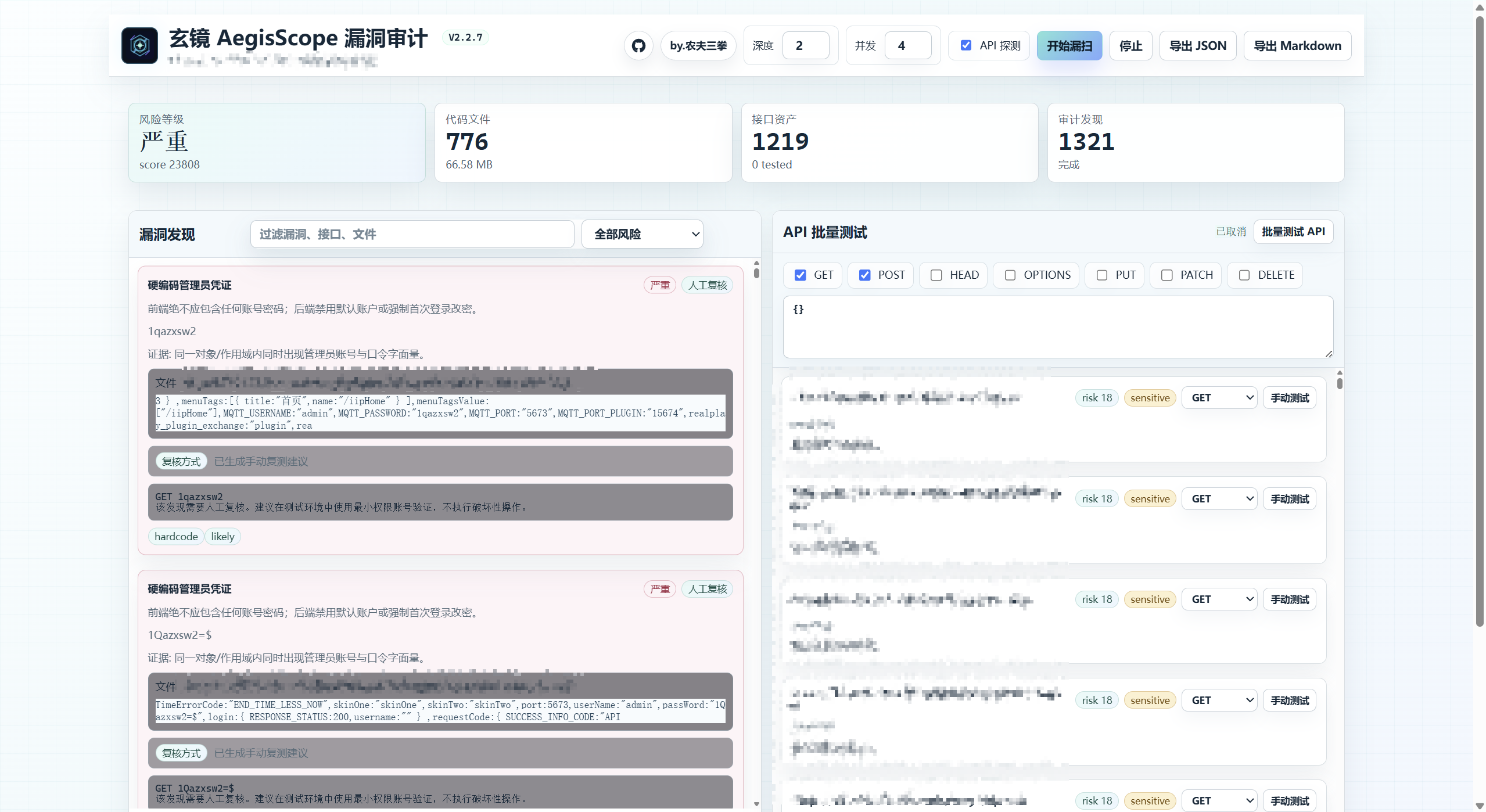The width and height of the screenshot is (1486, 812).
Task: Click the AegisScope shield logo
Action: (x=139, y=45)
